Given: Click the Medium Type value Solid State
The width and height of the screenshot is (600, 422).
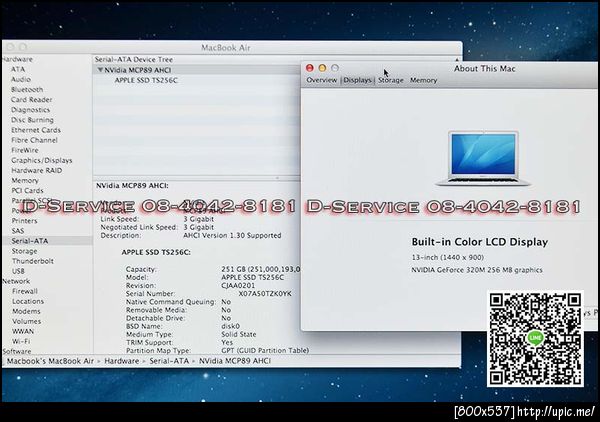Looking at the screenshot, I should pos(239,334).
